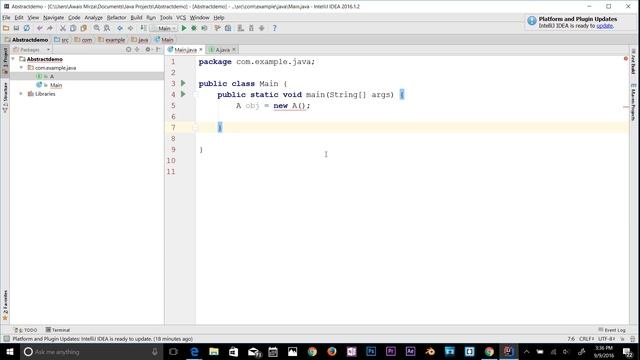Click the Project side tool button
Screen dimensions: 640x360
point(5,60)
